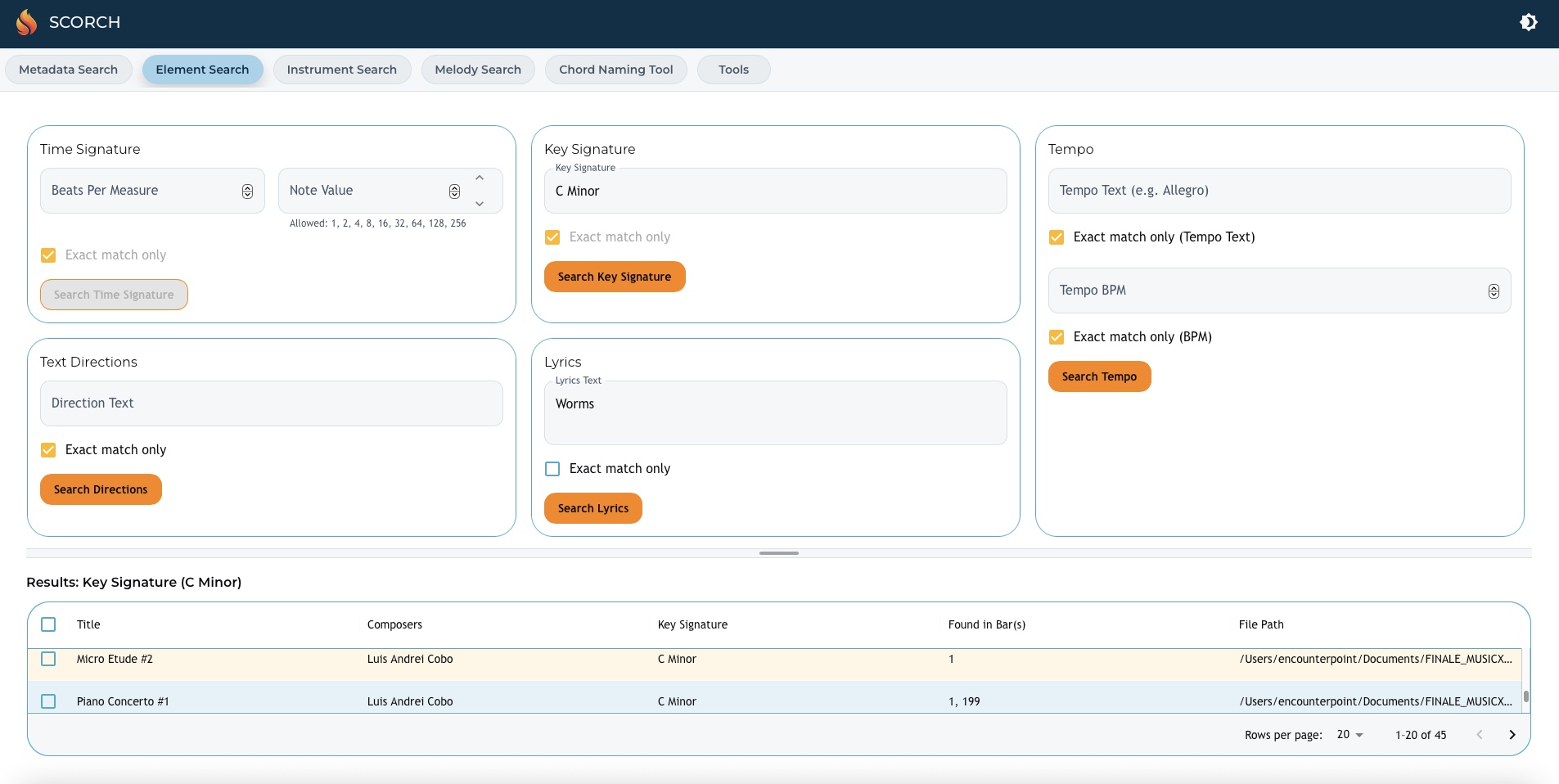Uncheck Exact match only (Tempo Text)
1559x784 pixels.
1057,237
